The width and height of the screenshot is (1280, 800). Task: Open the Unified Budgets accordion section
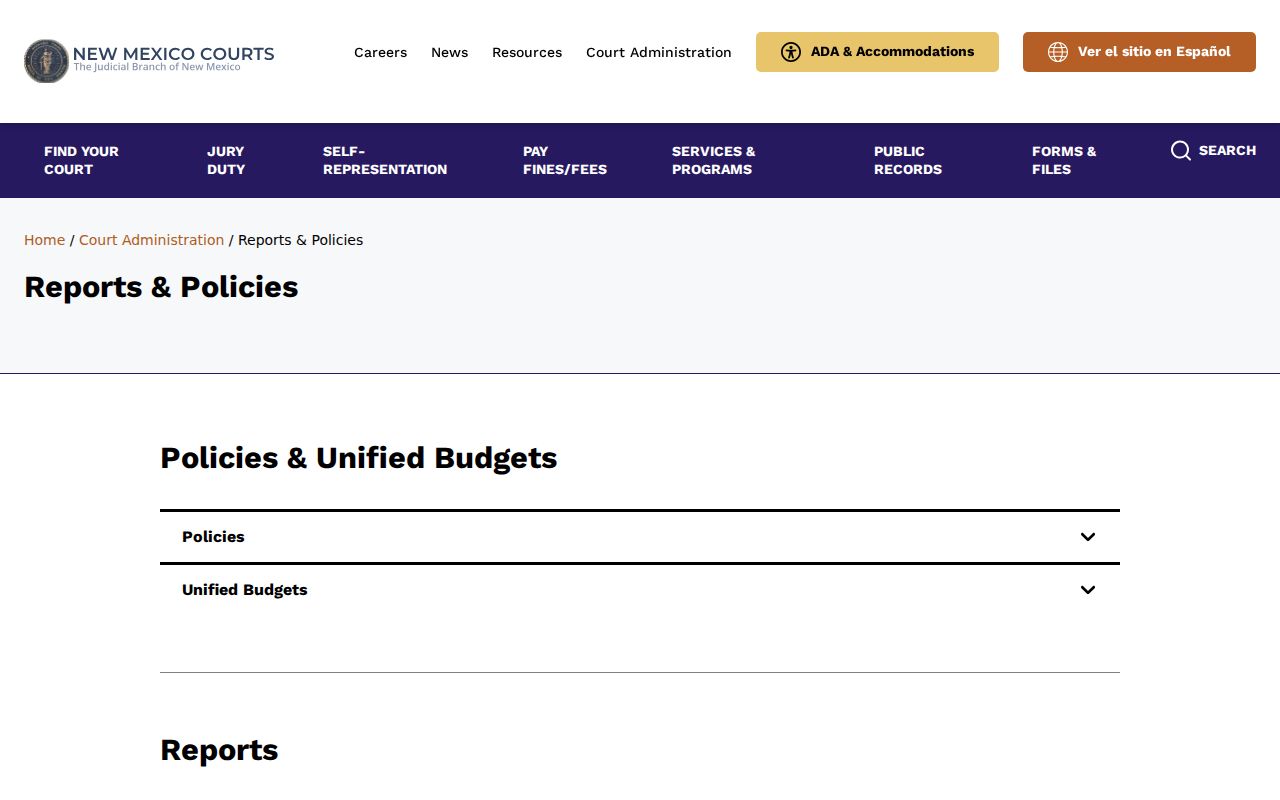click(x=640, y=590)
